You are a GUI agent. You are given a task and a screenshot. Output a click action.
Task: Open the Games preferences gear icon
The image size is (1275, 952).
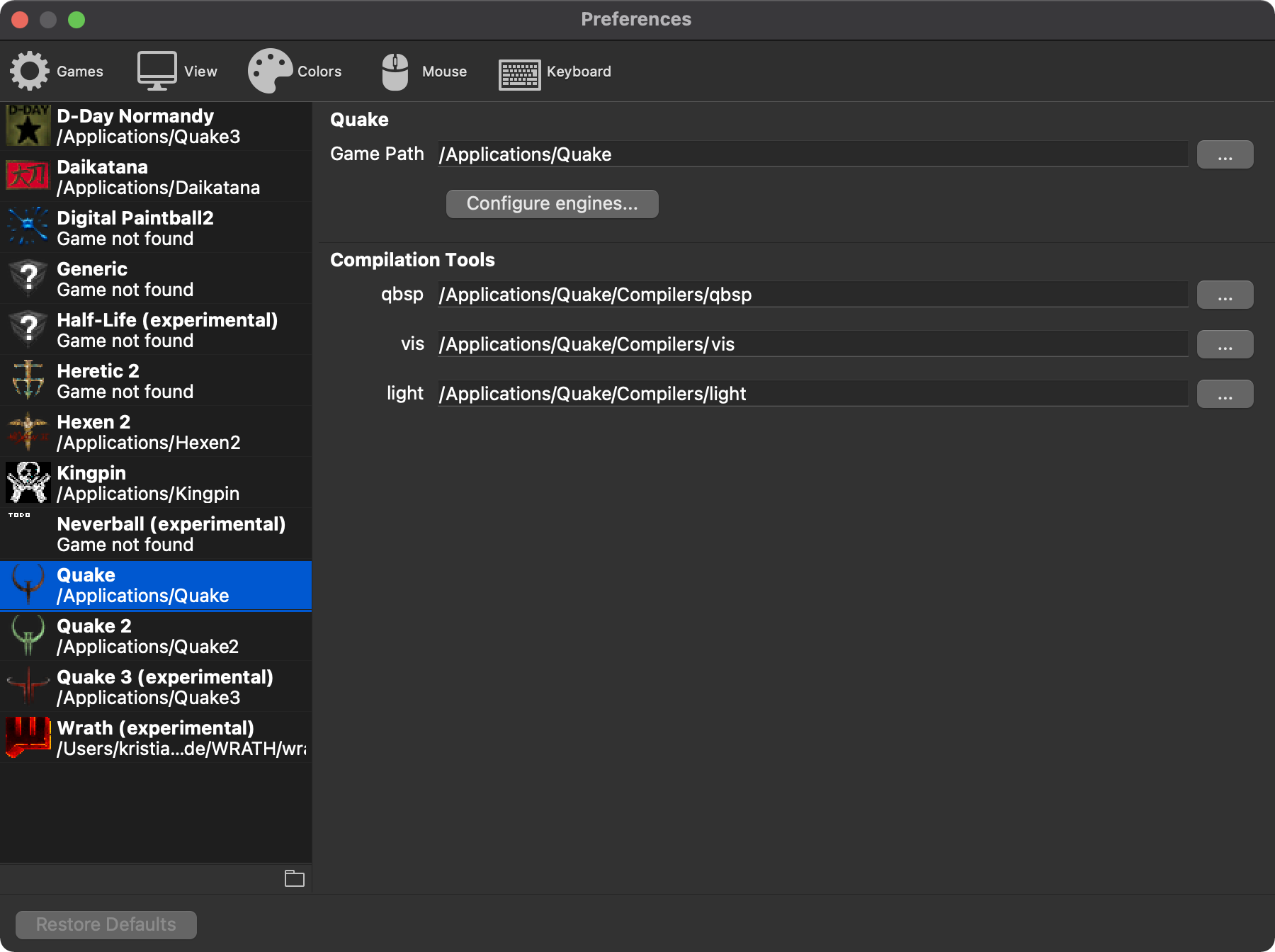coord(30,71)
